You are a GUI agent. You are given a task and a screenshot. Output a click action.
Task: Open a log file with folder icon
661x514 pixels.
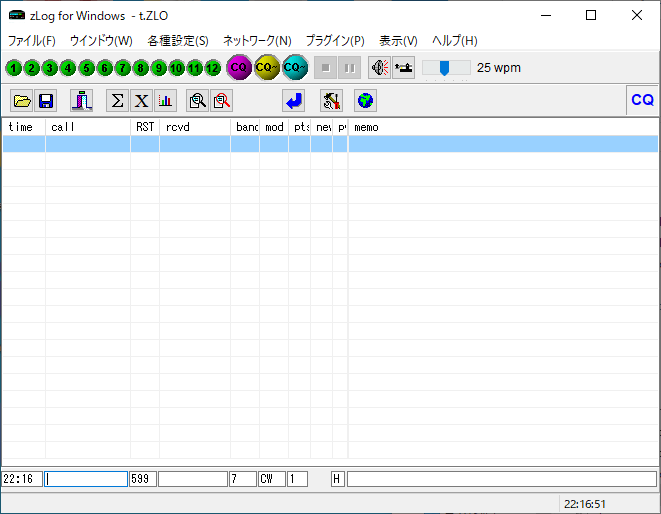coord(21,101)
